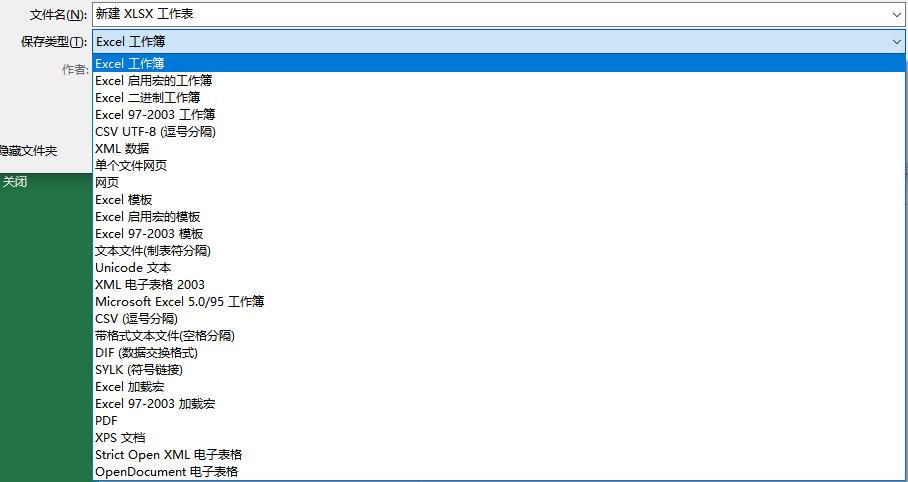Screen dimensions: 908x482
Task: Choose DIF (数据交换格式) type
Action: click(x=499, y=352)
